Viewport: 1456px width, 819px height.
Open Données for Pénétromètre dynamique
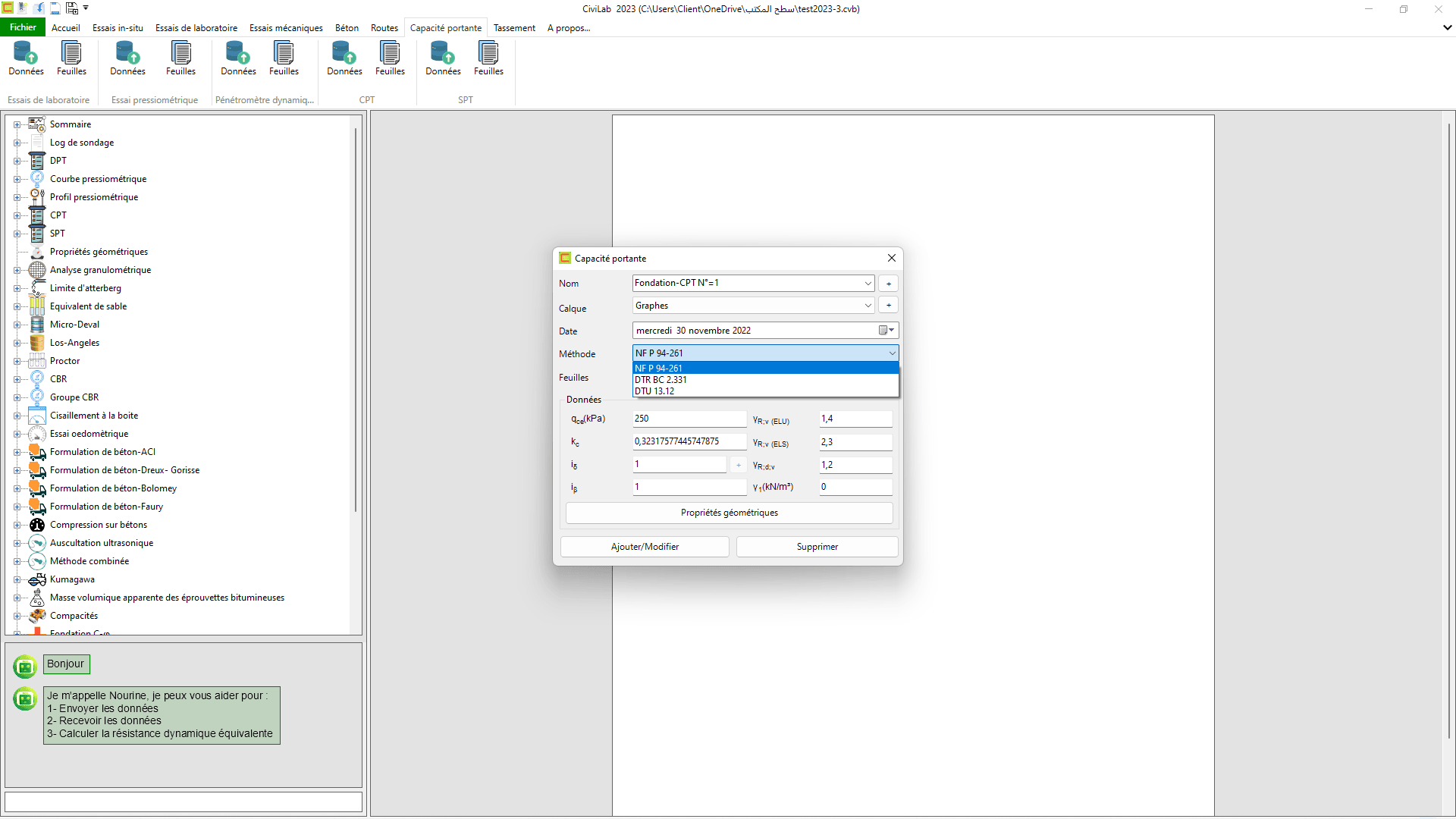pos(238,58)
